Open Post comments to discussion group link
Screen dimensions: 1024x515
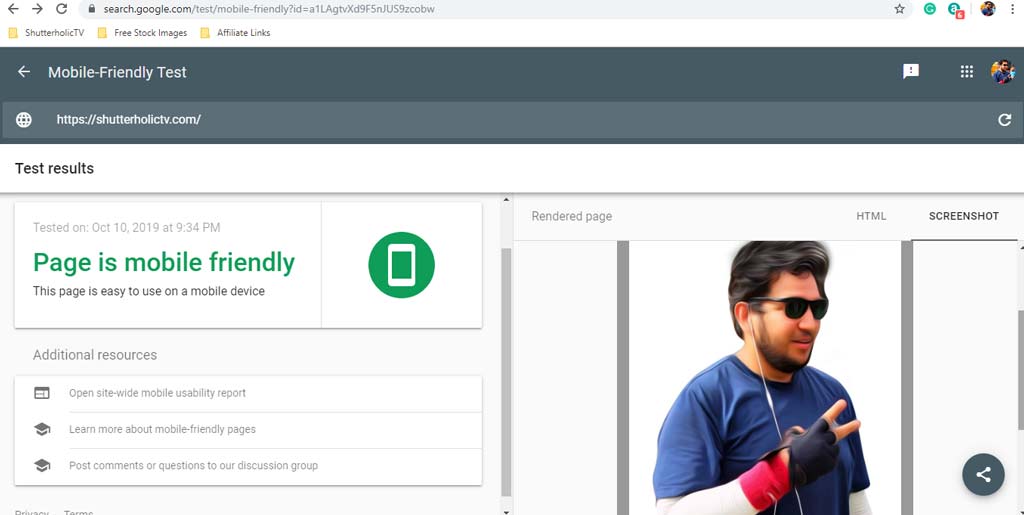(193, 465)
